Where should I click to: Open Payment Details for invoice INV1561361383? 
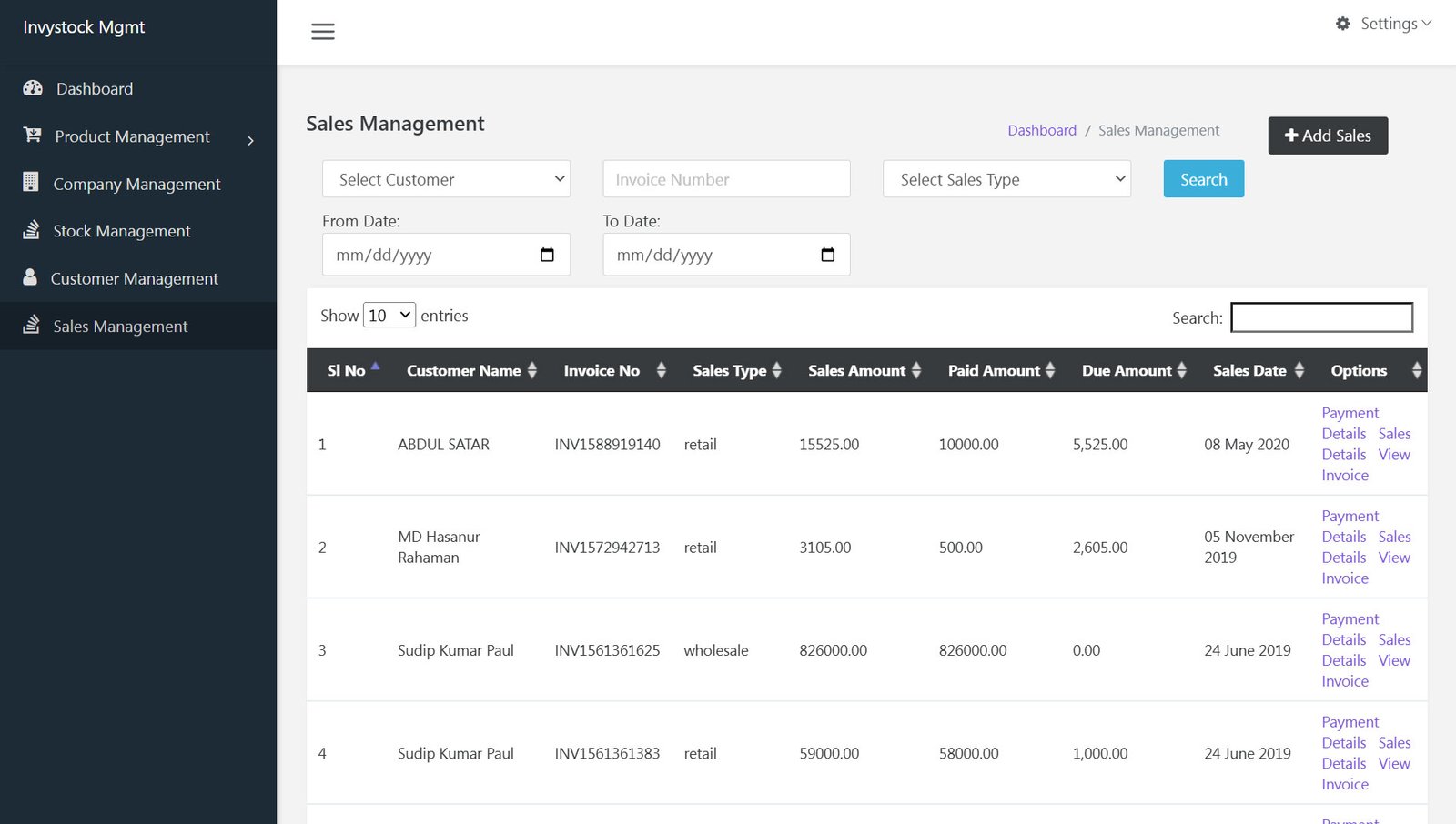pyautogui.click(x=1350, y=731)
